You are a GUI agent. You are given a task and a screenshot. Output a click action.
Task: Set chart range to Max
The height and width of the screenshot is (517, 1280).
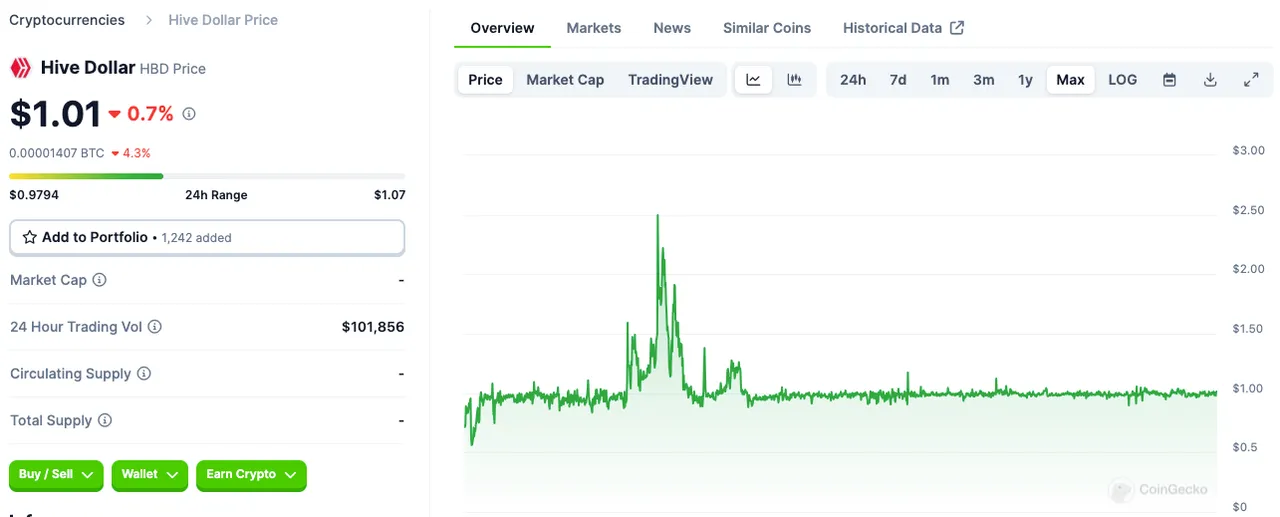coord(1071,80)
